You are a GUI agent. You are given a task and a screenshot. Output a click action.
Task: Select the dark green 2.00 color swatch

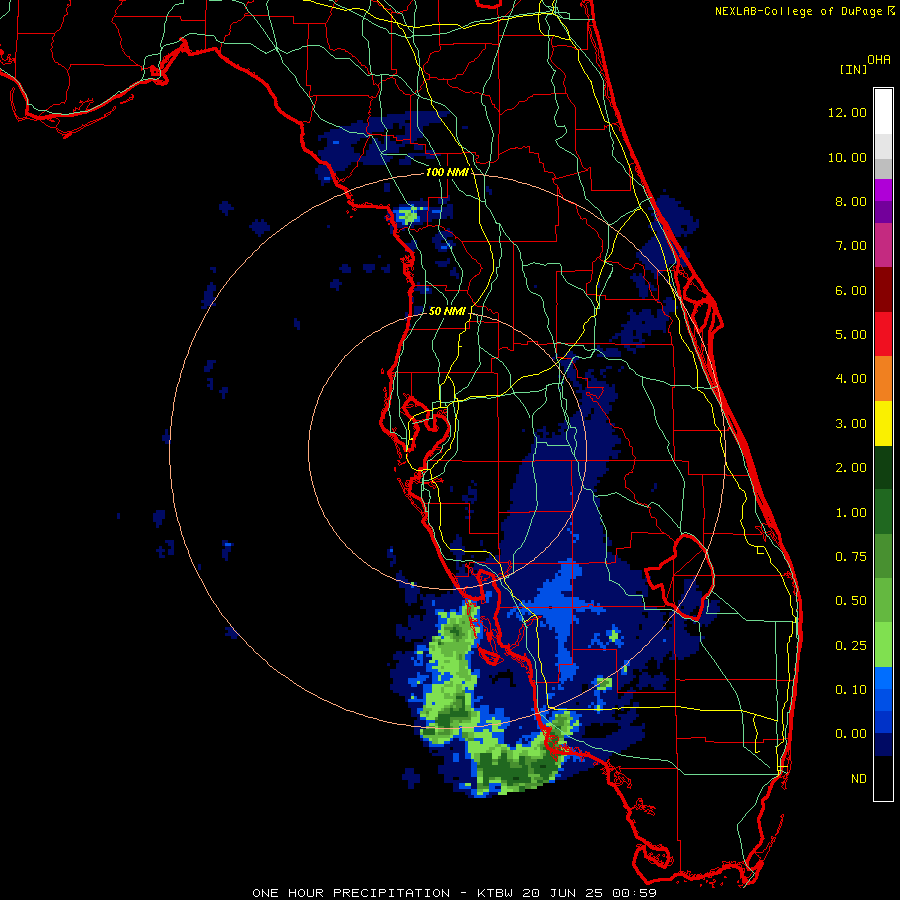[883, 468]
